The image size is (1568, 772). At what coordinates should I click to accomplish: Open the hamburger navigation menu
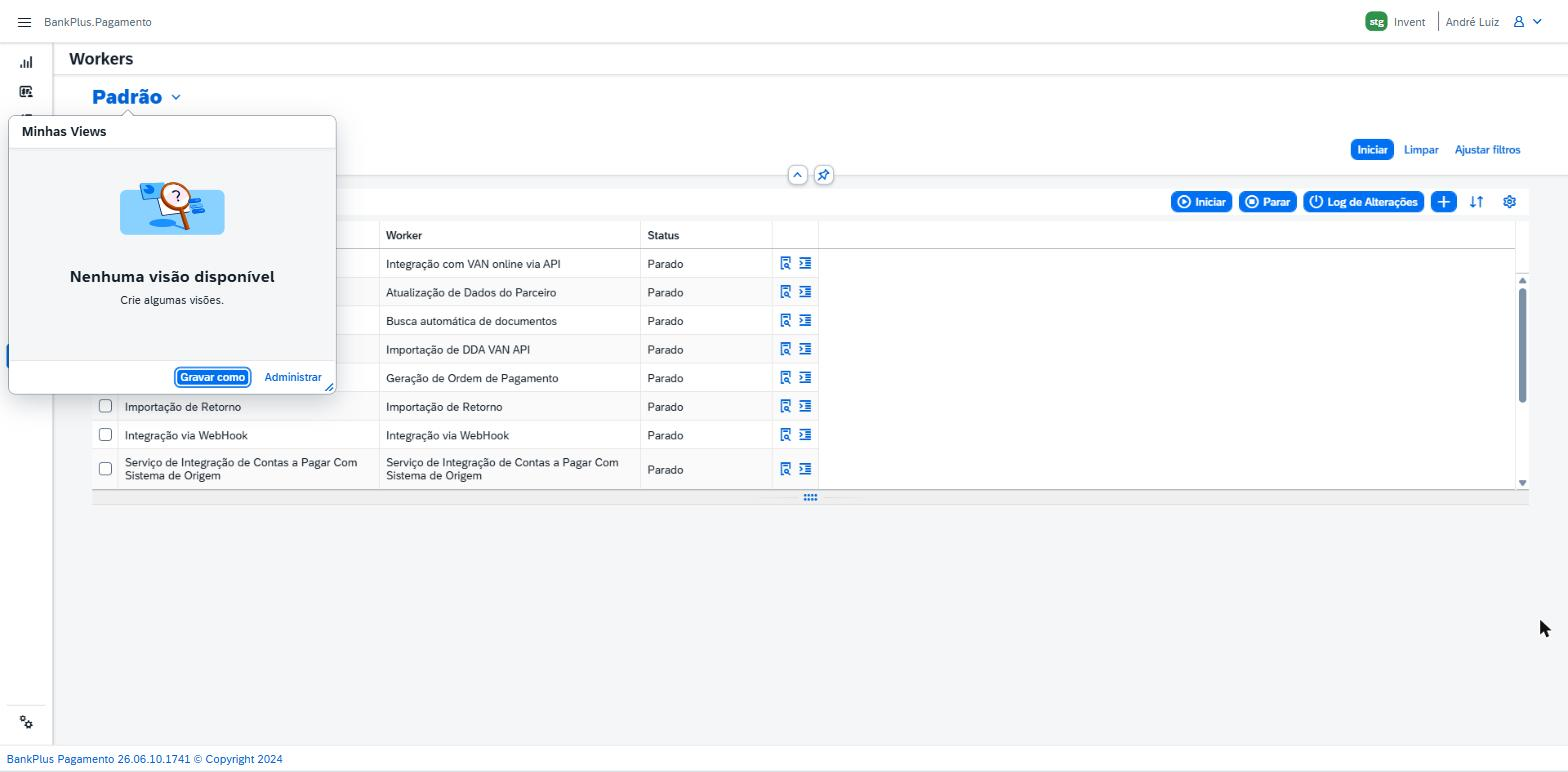pos(24,22)
